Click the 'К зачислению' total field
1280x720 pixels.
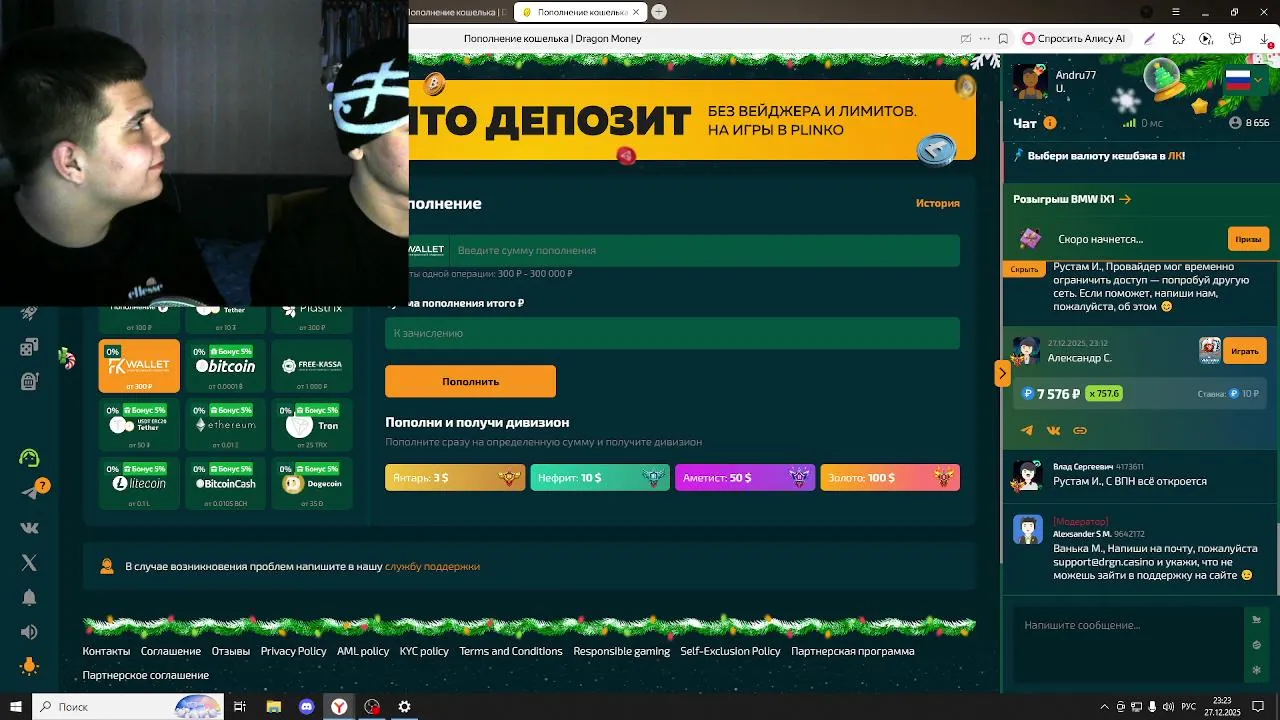[x=672, y=333]
